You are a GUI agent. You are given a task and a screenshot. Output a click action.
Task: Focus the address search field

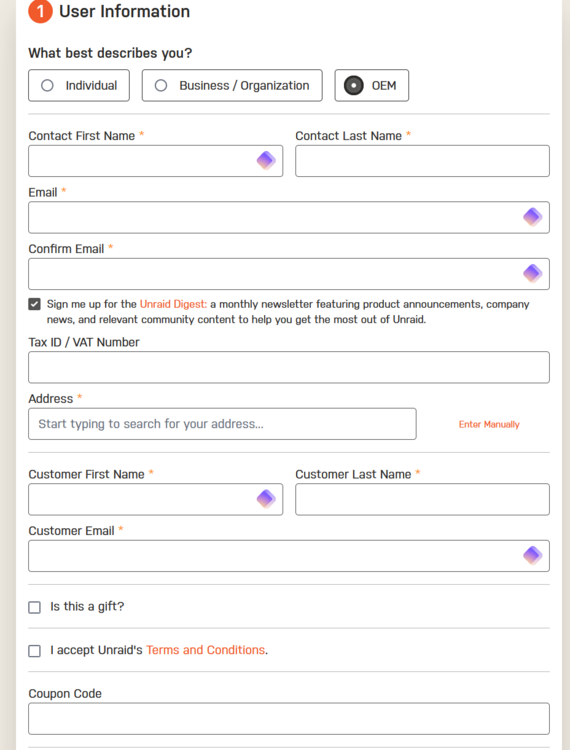click(222, 424)
